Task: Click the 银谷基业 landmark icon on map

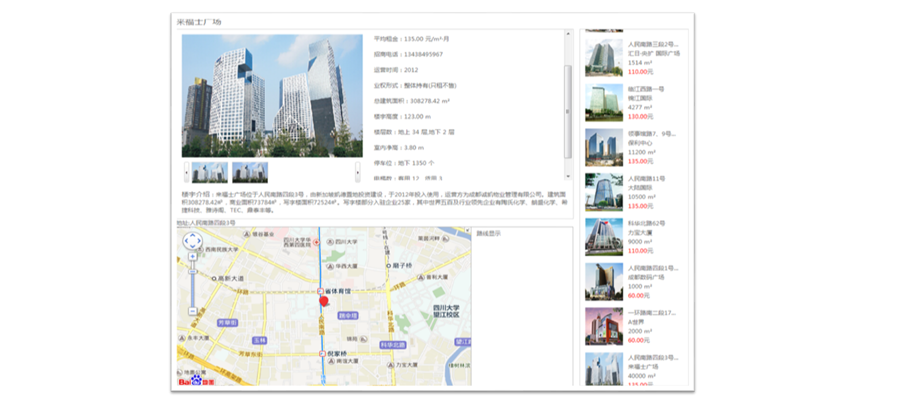Action: 247,234
